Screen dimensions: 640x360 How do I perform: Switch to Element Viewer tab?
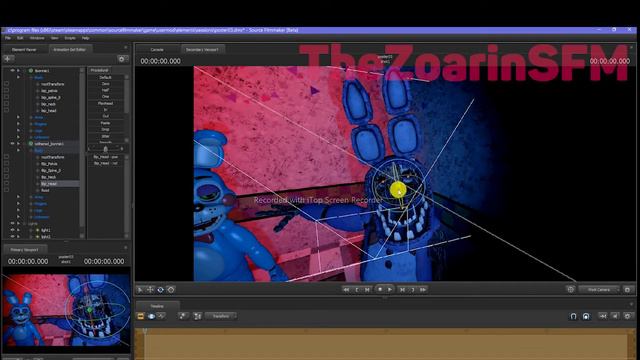point(24,49)
